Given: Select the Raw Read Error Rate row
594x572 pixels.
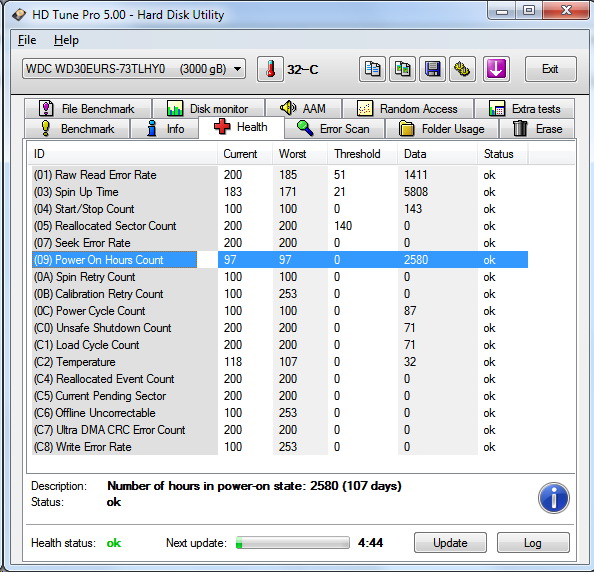Looking at the screenshot, I should pos(280,175).
